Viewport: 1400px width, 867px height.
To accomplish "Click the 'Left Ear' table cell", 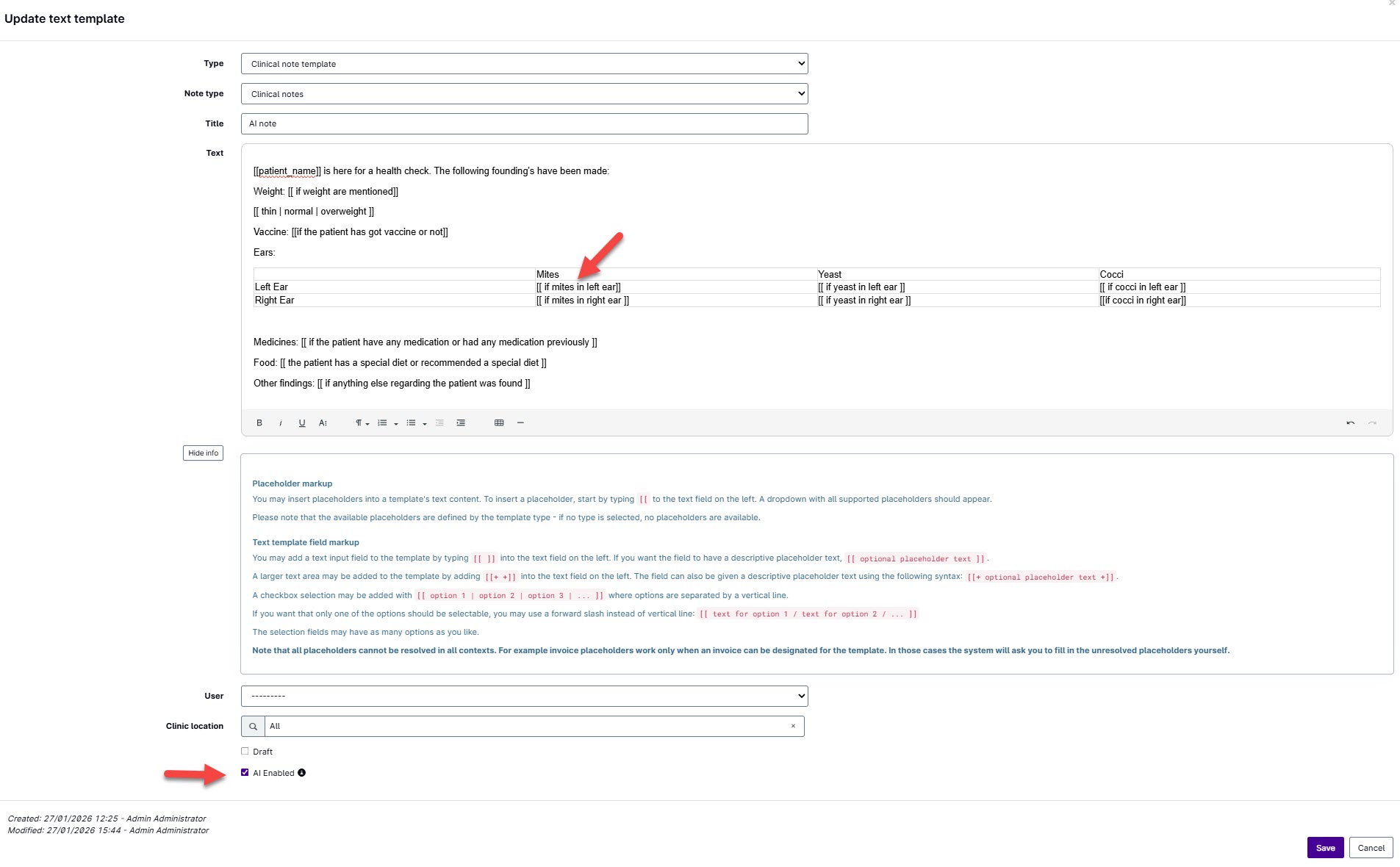I will 395,287.
